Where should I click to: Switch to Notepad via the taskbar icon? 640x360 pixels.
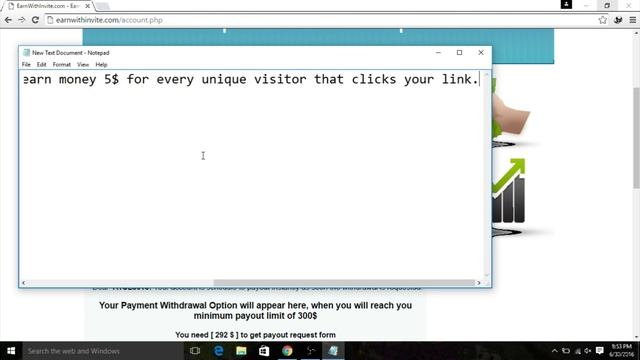(x=333, y=351)
